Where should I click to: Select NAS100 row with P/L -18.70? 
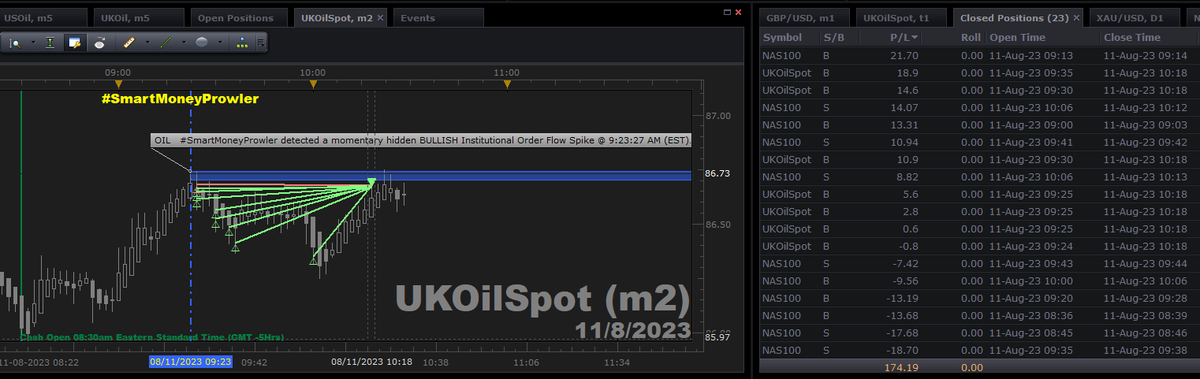(x=979, y=351)
